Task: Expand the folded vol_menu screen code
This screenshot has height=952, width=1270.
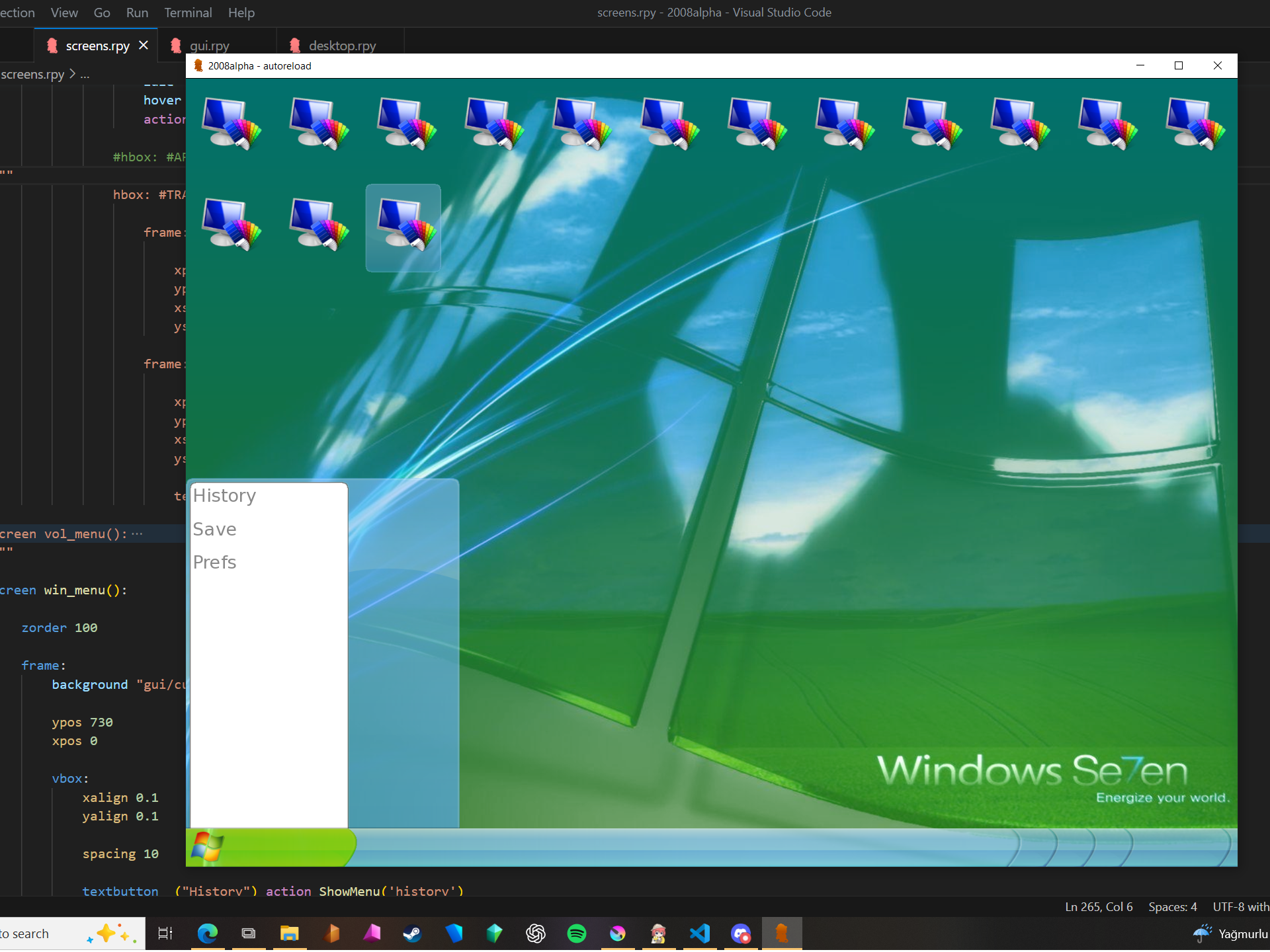Action: click(x=137, y=534)
